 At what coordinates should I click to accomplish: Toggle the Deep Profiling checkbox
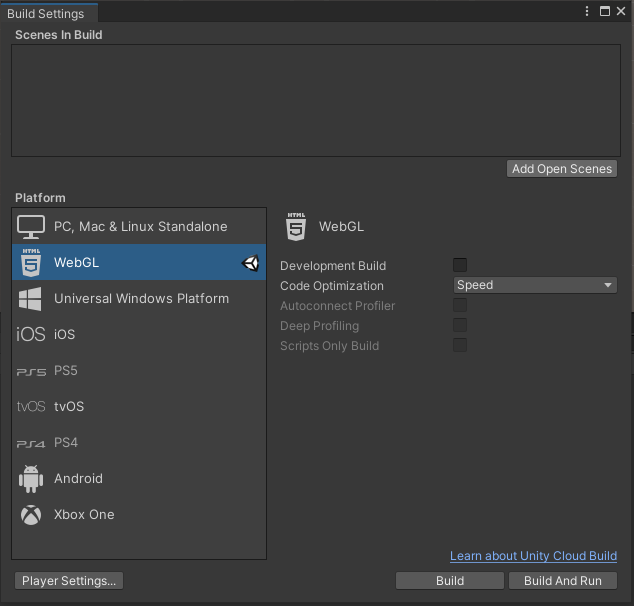click(460, 325)
